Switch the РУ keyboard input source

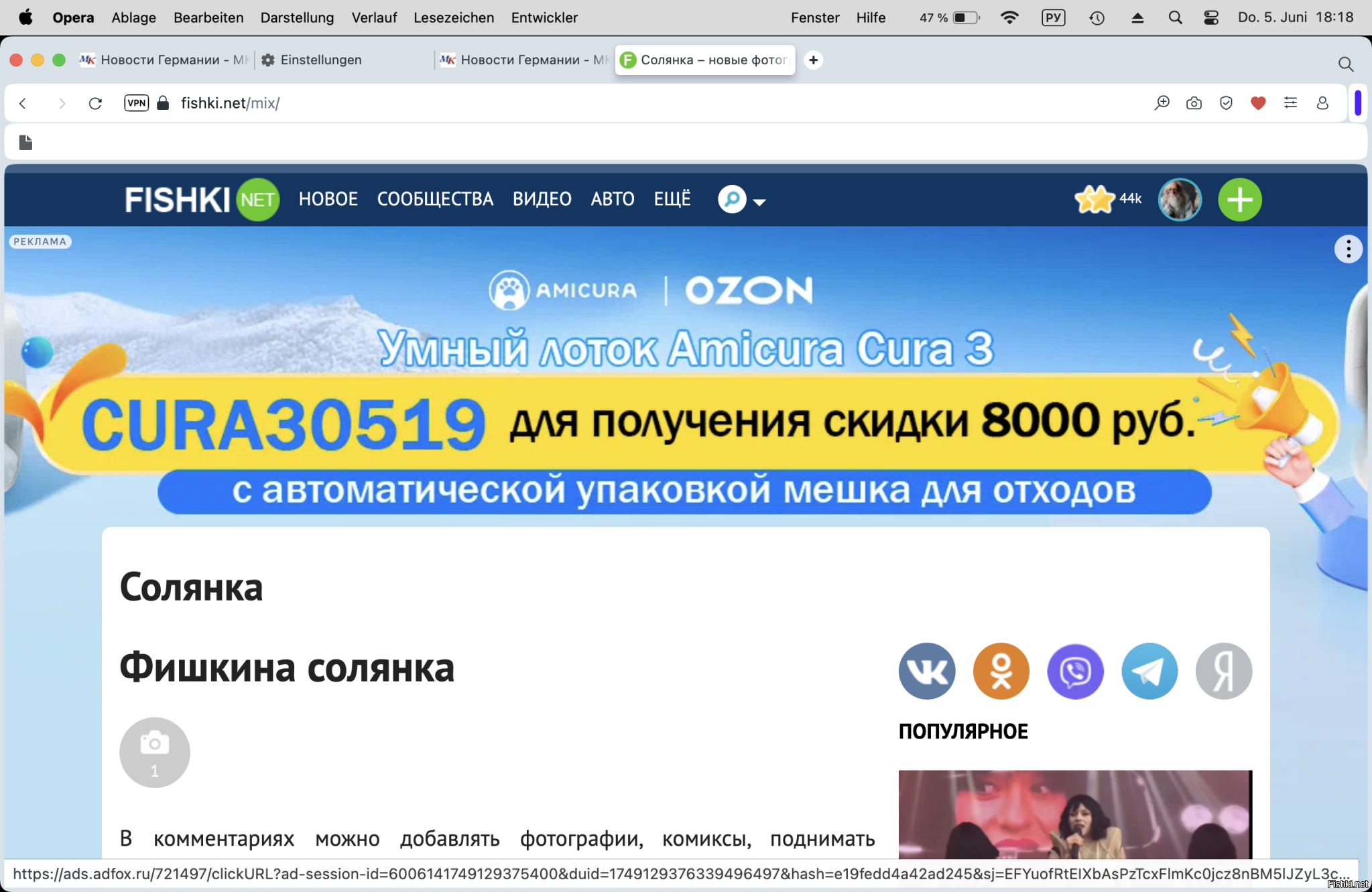pyautogui.click(x=1053, y=17)
